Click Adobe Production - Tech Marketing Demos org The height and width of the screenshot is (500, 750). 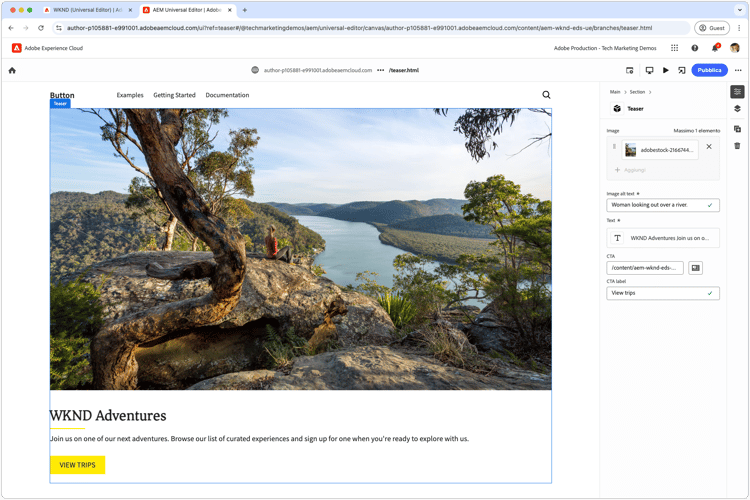605,48
